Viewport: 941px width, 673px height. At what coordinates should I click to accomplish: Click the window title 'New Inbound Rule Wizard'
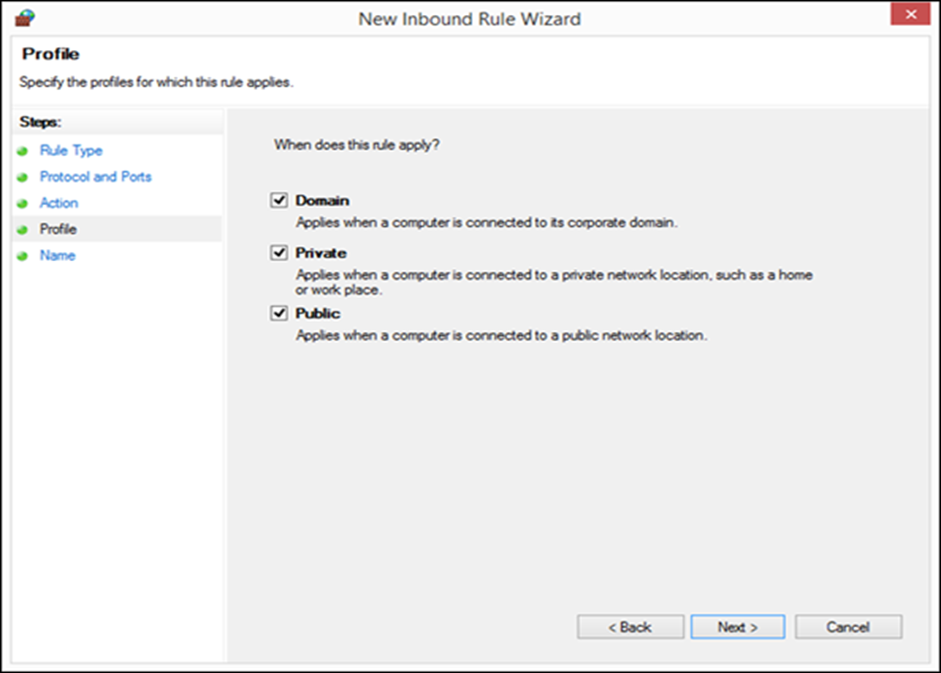(469, 19)
